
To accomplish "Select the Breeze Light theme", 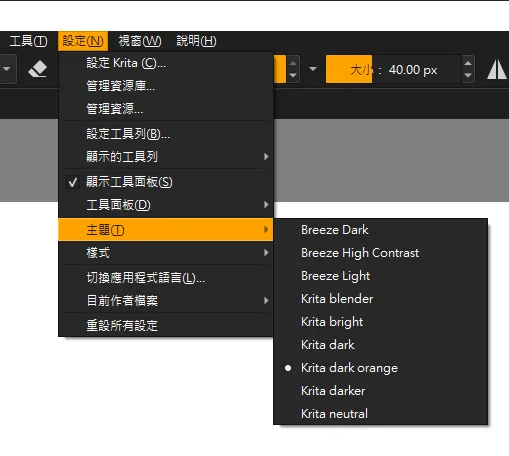I will pos(380,276).
